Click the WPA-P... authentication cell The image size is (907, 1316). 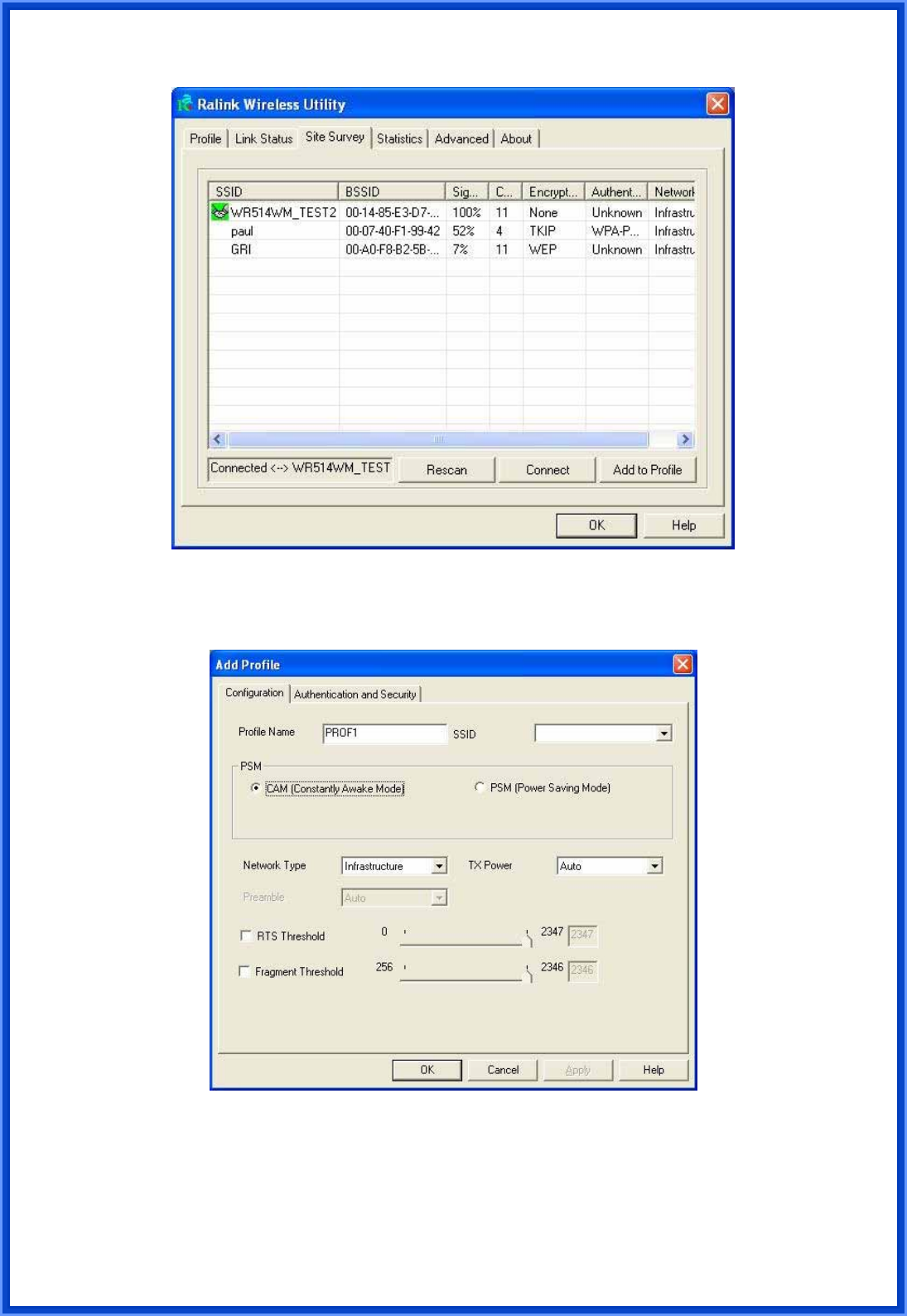click(x=615, y=231)
